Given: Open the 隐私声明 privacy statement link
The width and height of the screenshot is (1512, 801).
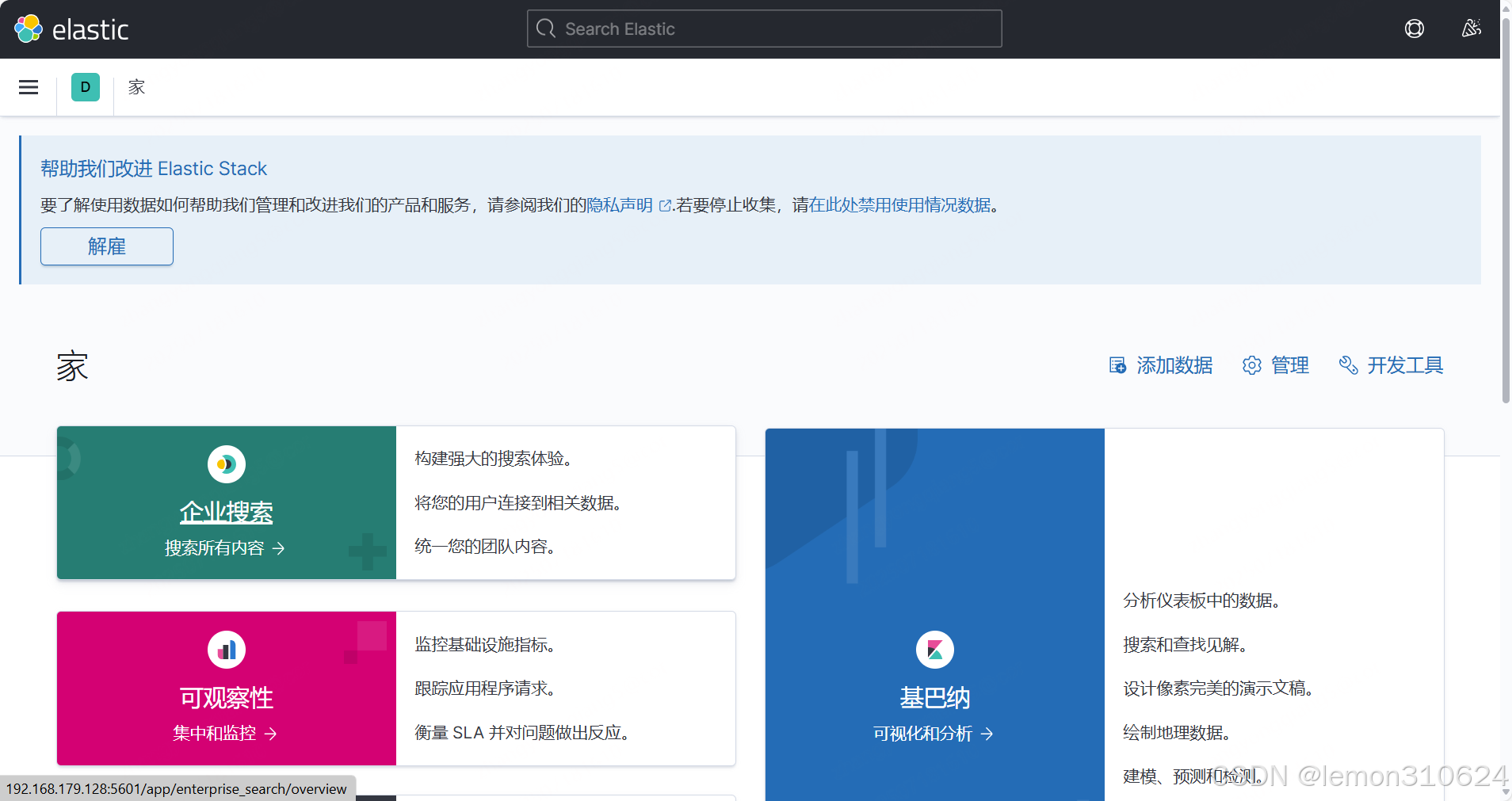Looking at the screenshot, I should pyautogui.click(x=620, y=205).
